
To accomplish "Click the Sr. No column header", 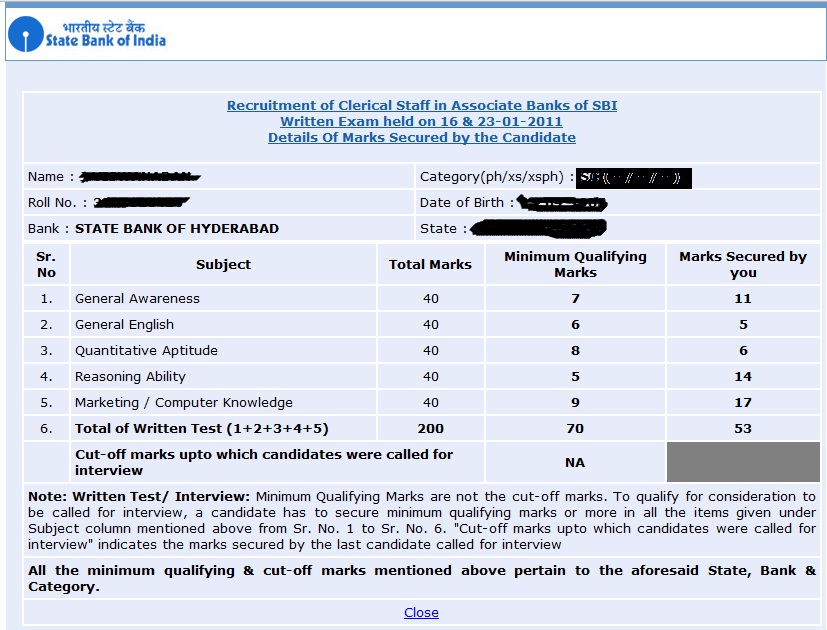I will (x=46, y=264).
